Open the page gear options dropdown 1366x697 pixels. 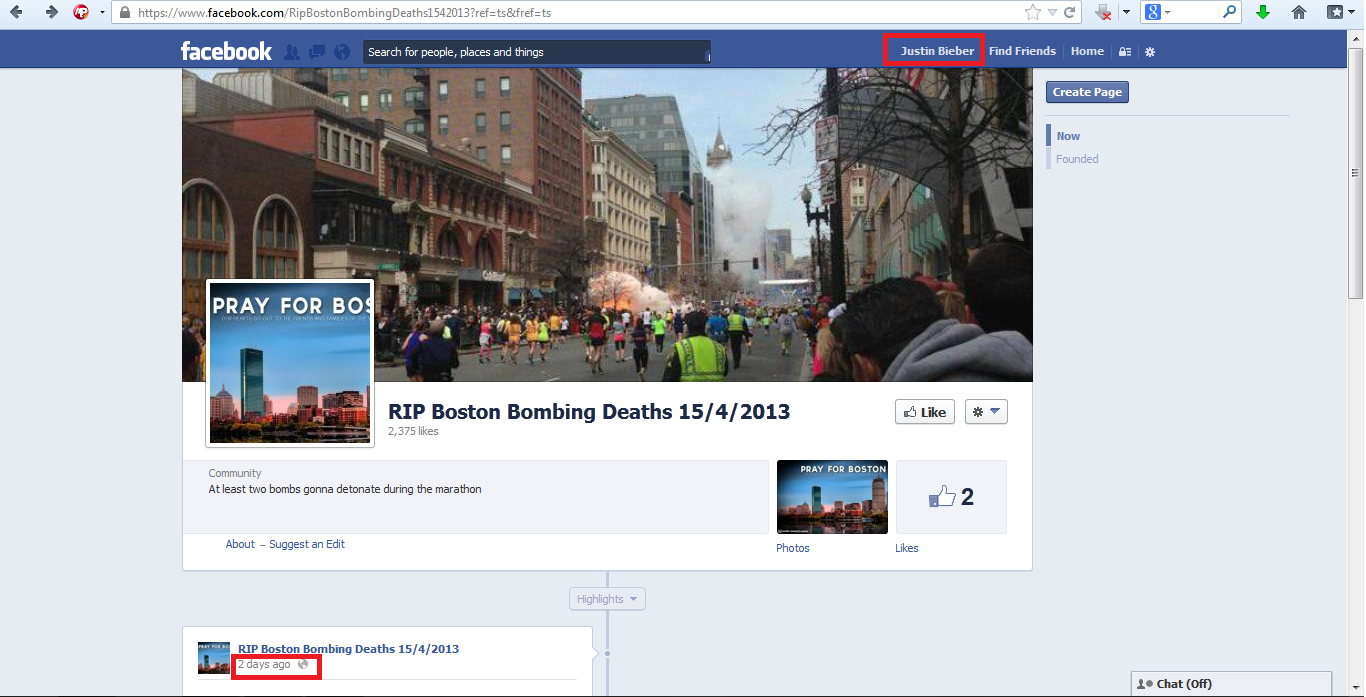(x=986, y=412)
